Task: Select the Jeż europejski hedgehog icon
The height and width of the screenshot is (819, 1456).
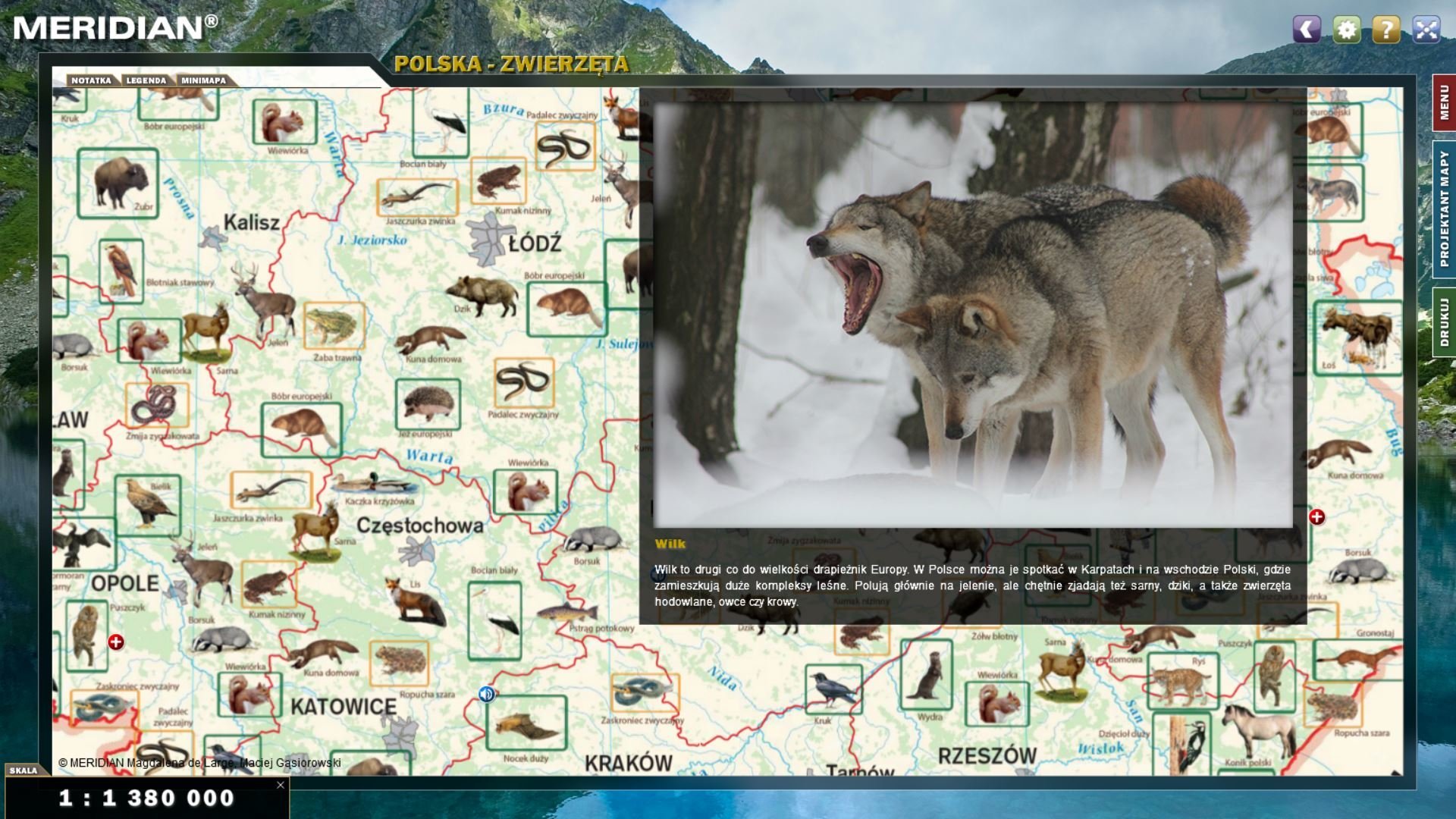Action: click(x=428, y=404)
